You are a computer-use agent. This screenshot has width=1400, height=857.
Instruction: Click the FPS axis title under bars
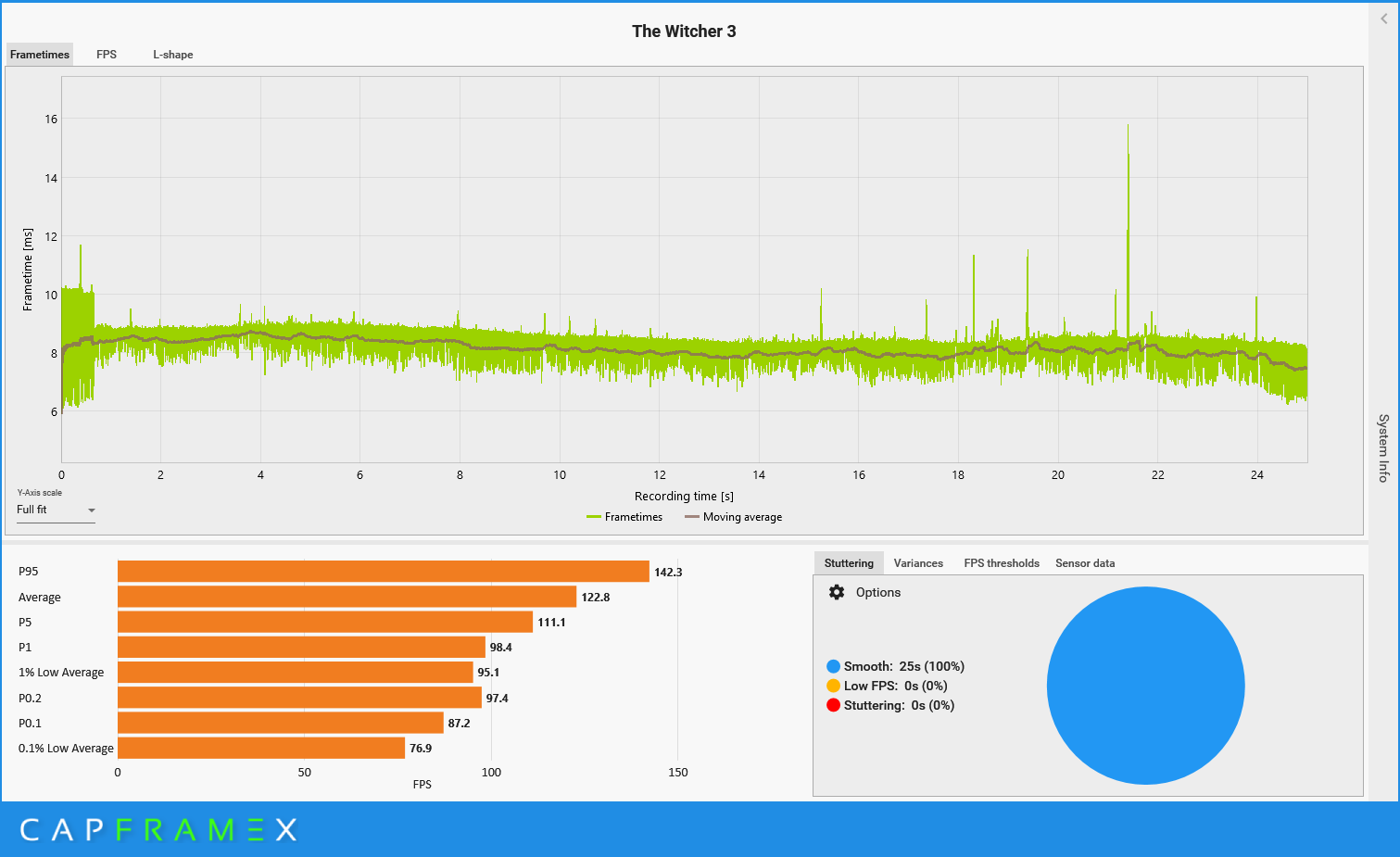click(x=422, y=784)
